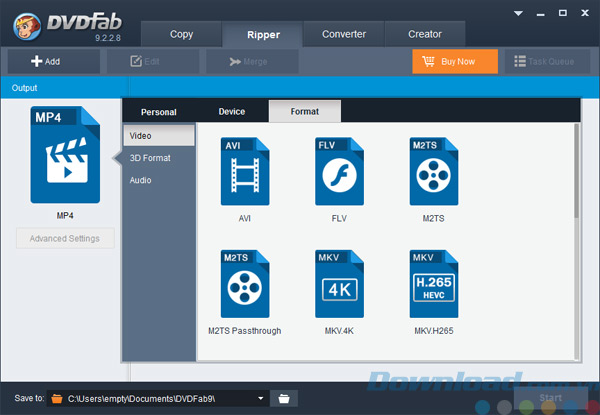600x415 pixels.
Task: Minimize the DVDFab window
Action: [541, 14]
